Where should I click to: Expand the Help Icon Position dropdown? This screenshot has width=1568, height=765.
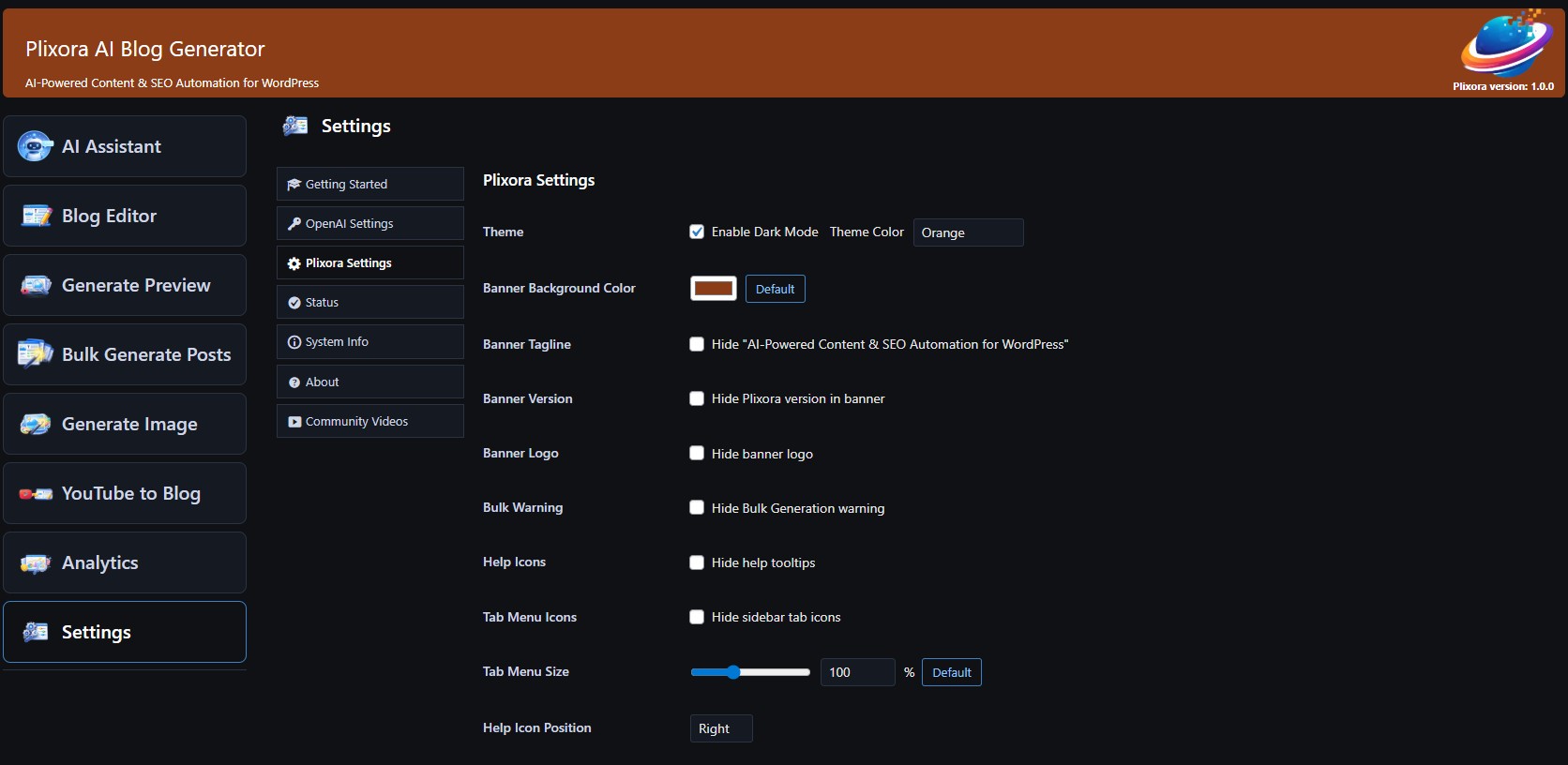[x=720, y=728]
